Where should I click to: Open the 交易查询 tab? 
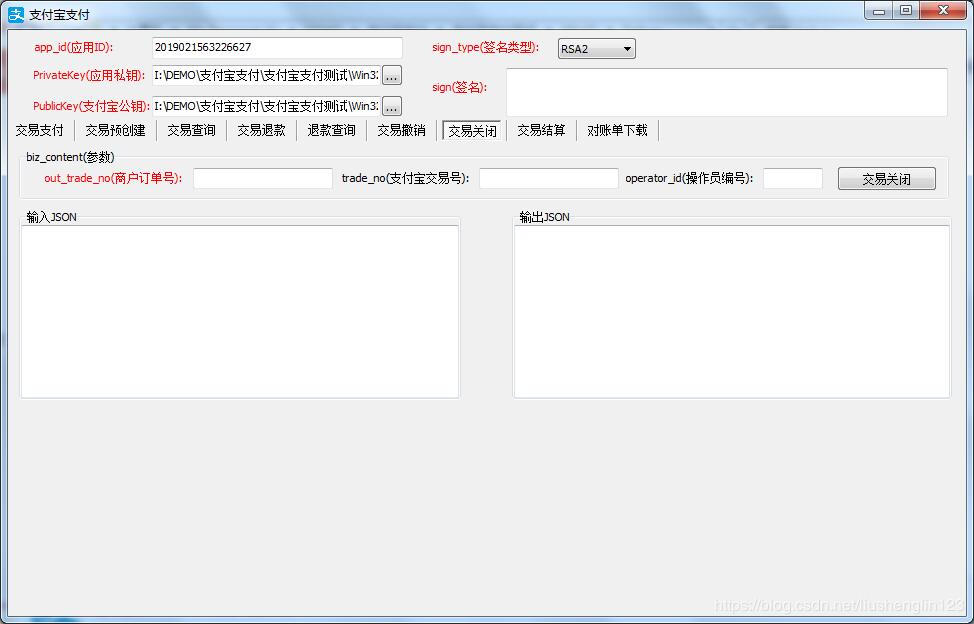click(x=191, y=130)
